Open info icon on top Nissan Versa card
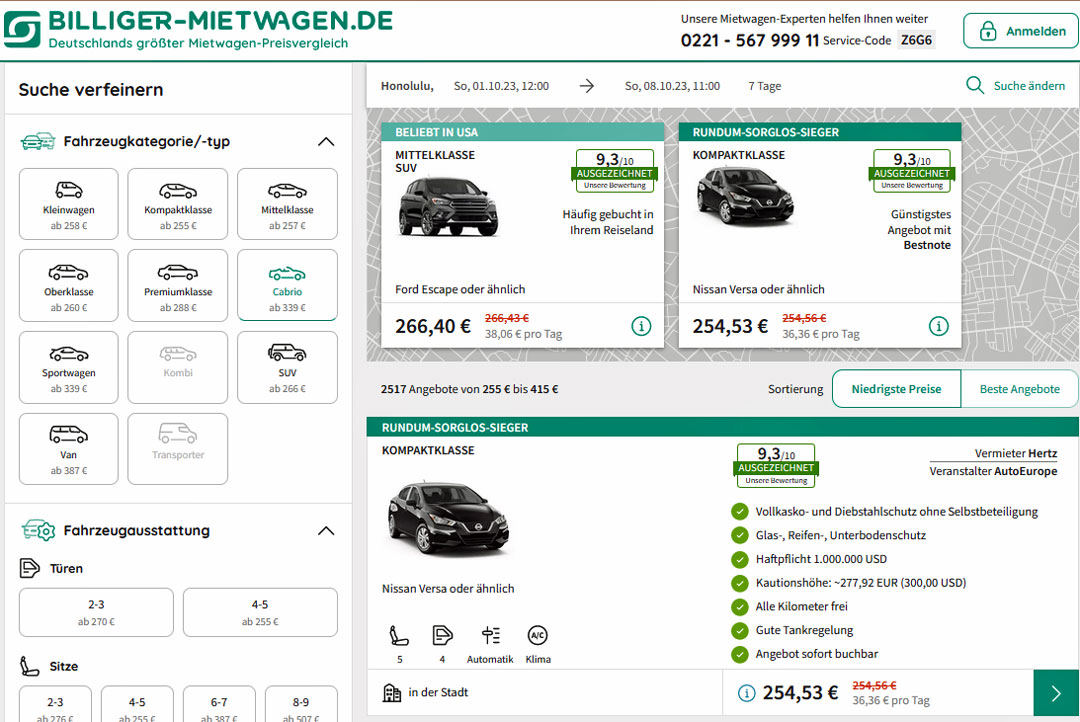The image size is (1080, 722). click(x=938, y=326)
